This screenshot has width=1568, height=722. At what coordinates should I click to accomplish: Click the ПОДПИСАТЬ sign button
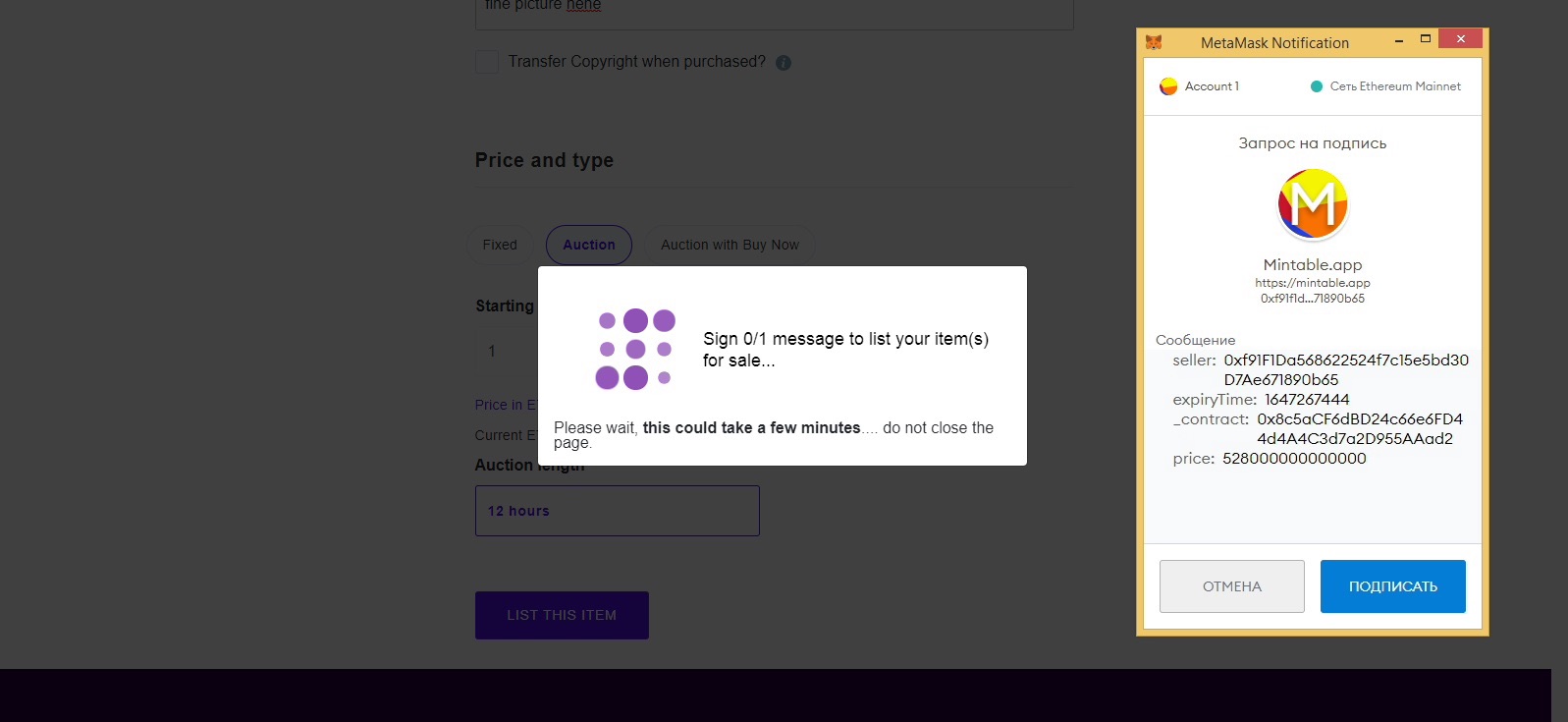1392,586
